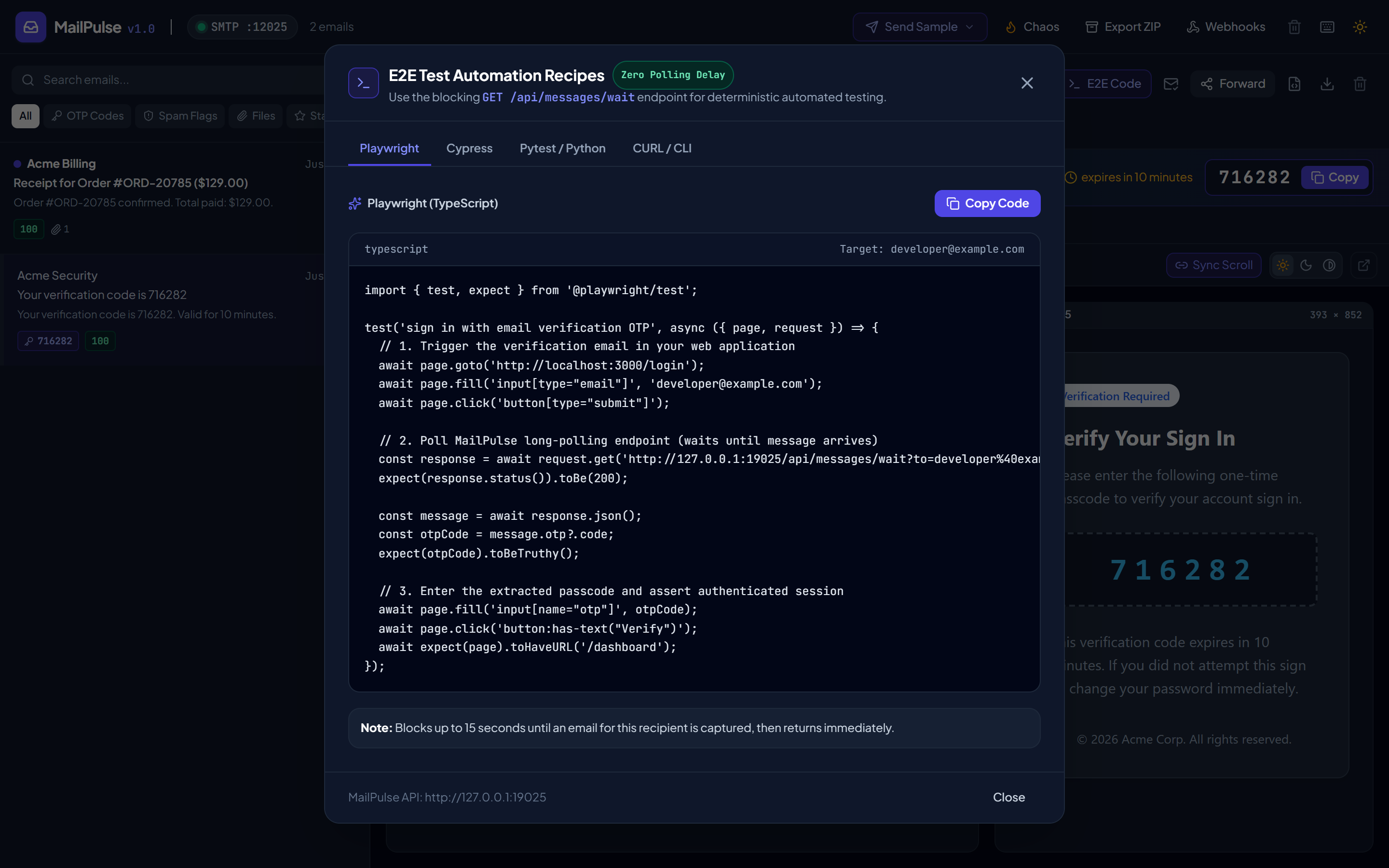This screenshot has width=1389, height=868.
Task: Click the terminal icon in dialog header
Action: coord(363,83)
